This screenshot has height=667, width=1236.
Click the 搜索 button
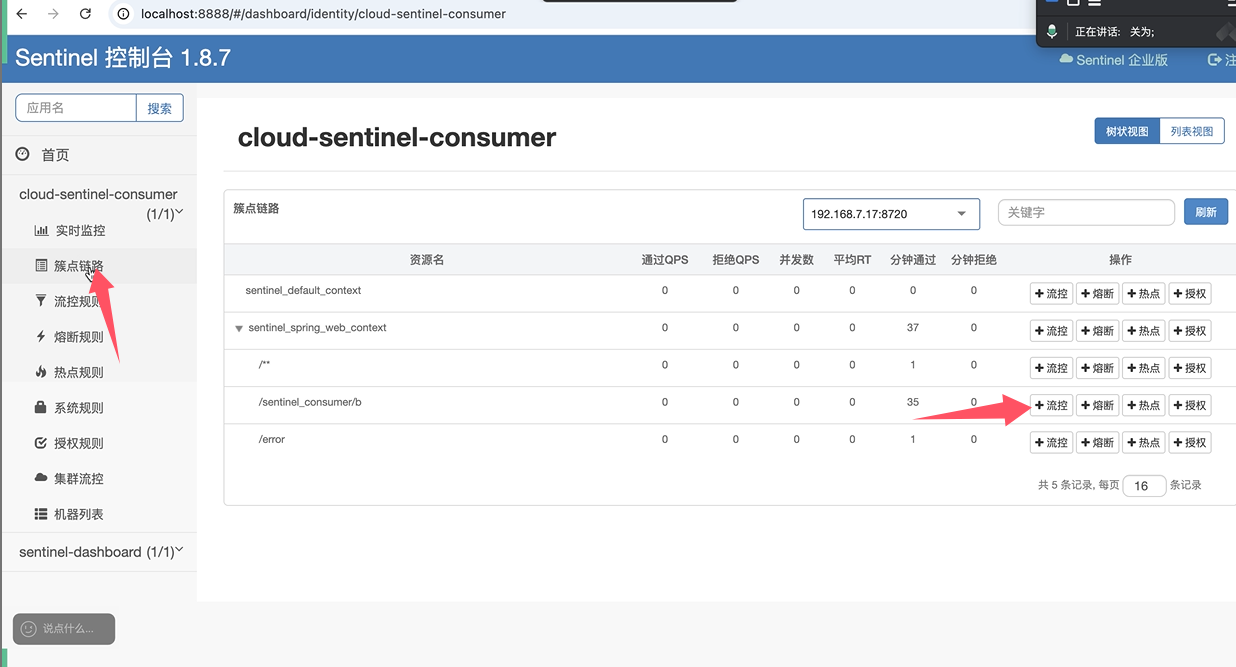click(x=160, y=108)
